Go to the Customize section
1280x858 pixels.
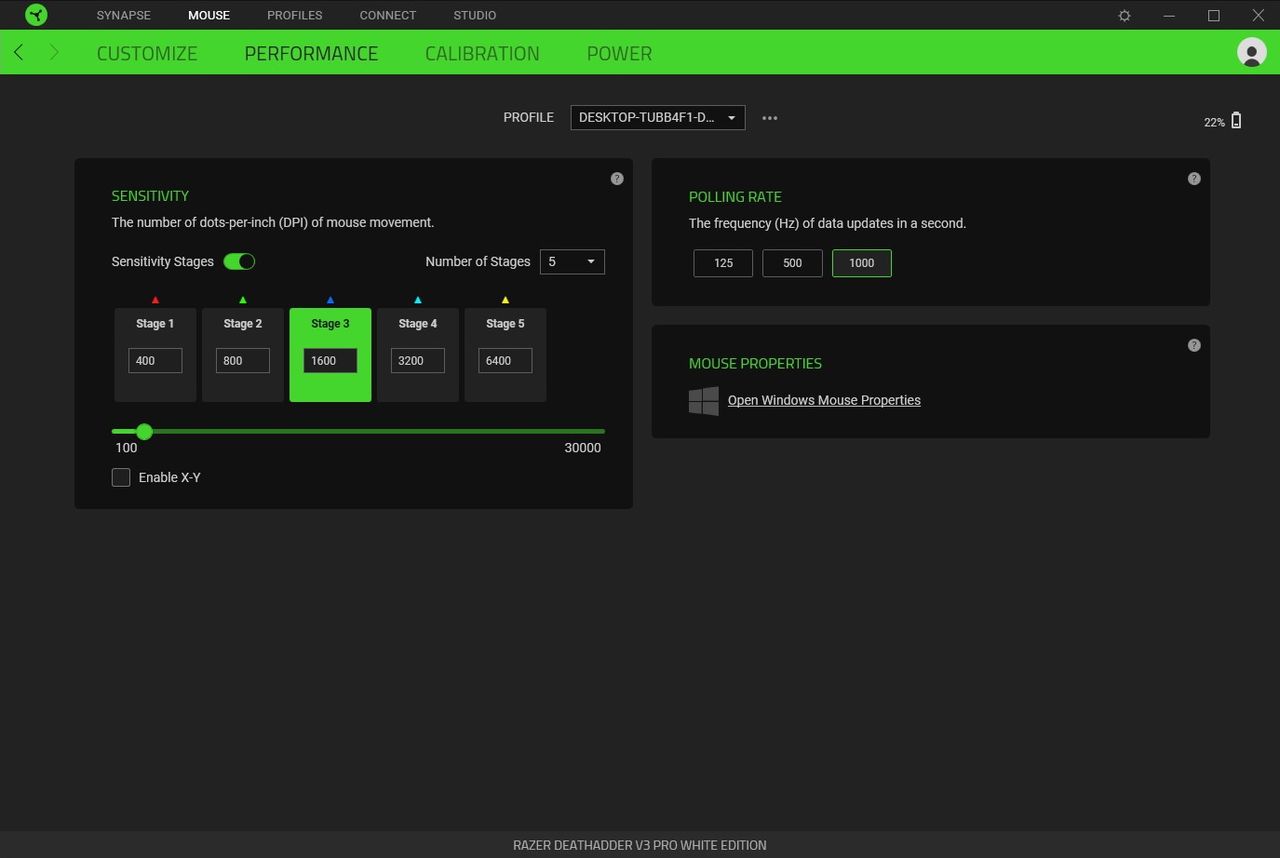[147, 53]
